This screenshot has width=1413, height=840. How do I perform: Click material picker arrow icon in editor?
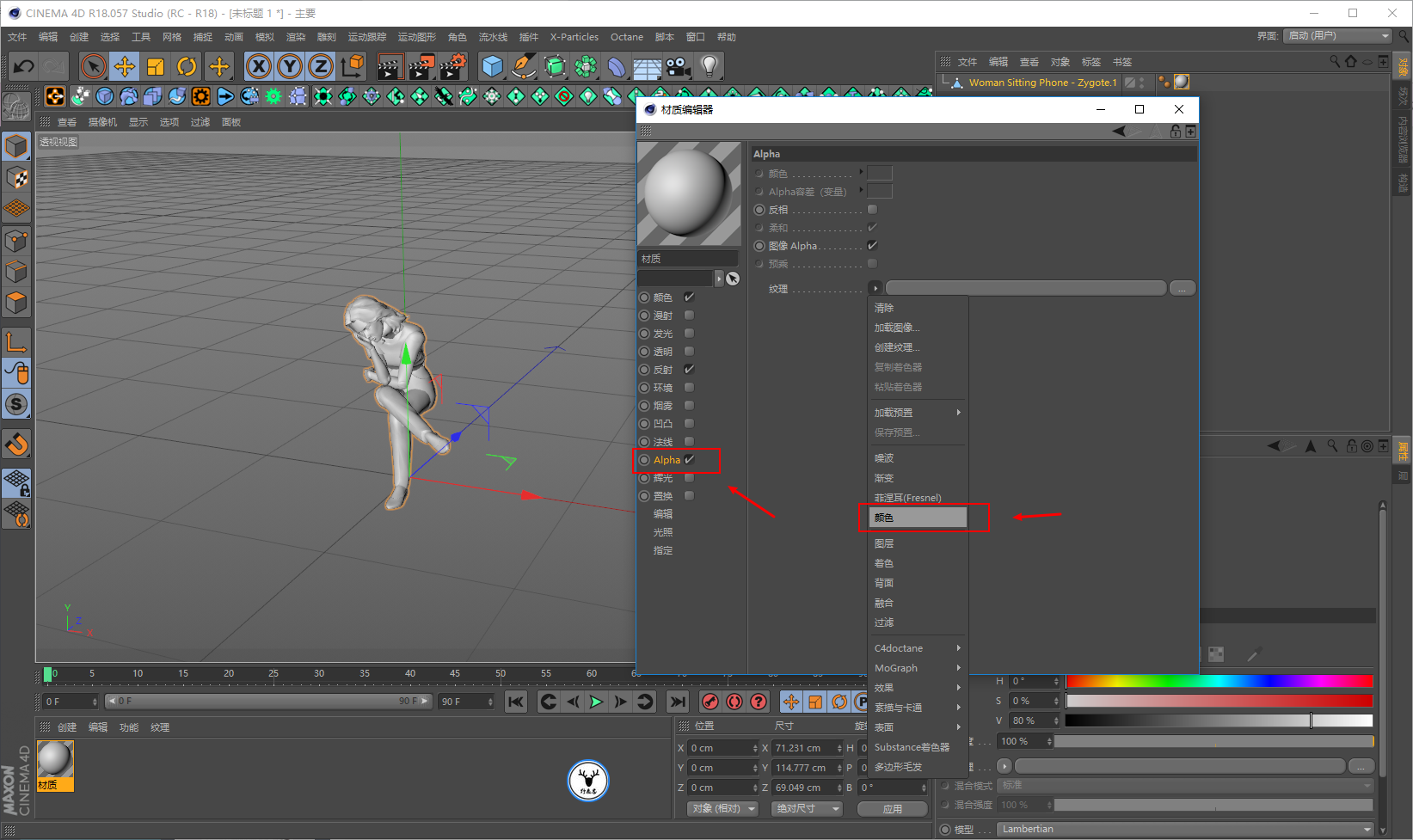coord(733,279)
